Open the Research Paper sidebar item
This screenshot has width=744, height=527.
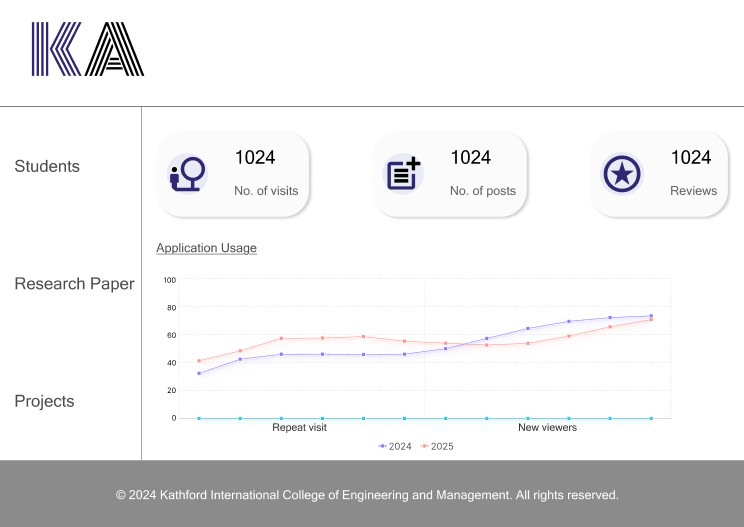74,284
